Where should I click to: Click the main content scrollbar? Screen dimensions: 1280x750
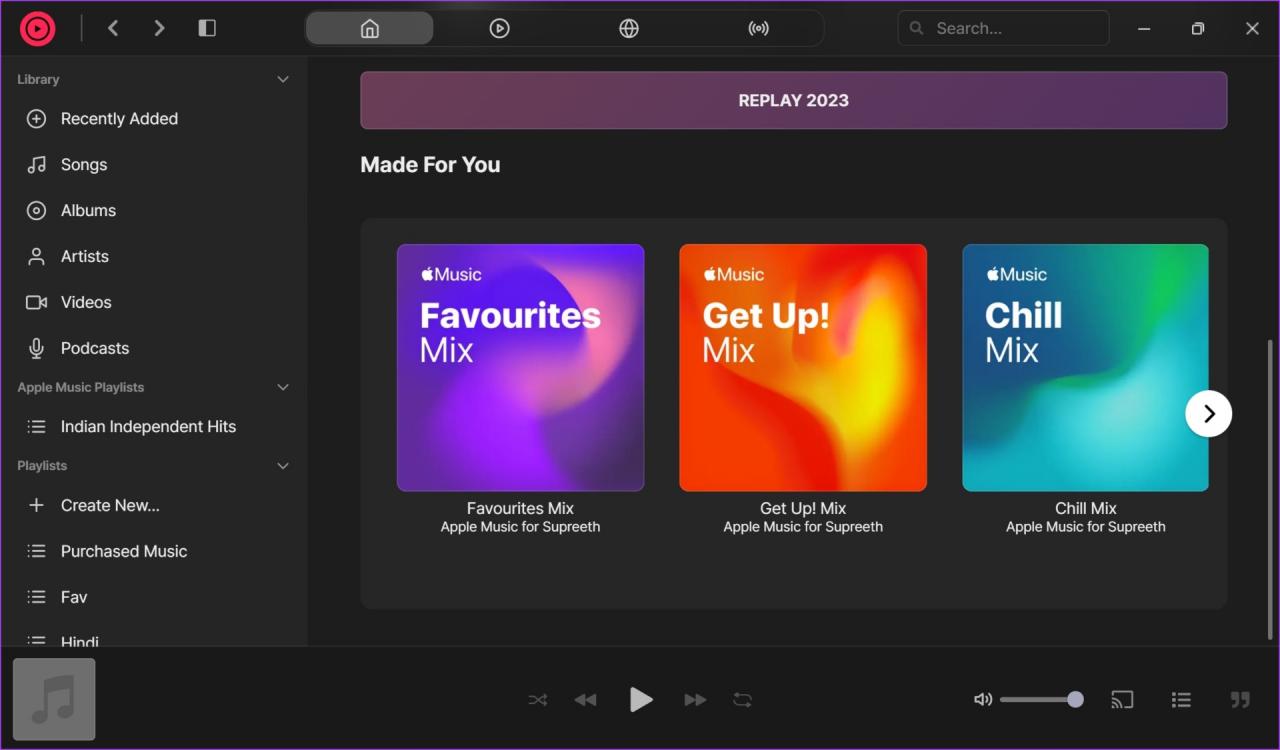coord(1271,489)
